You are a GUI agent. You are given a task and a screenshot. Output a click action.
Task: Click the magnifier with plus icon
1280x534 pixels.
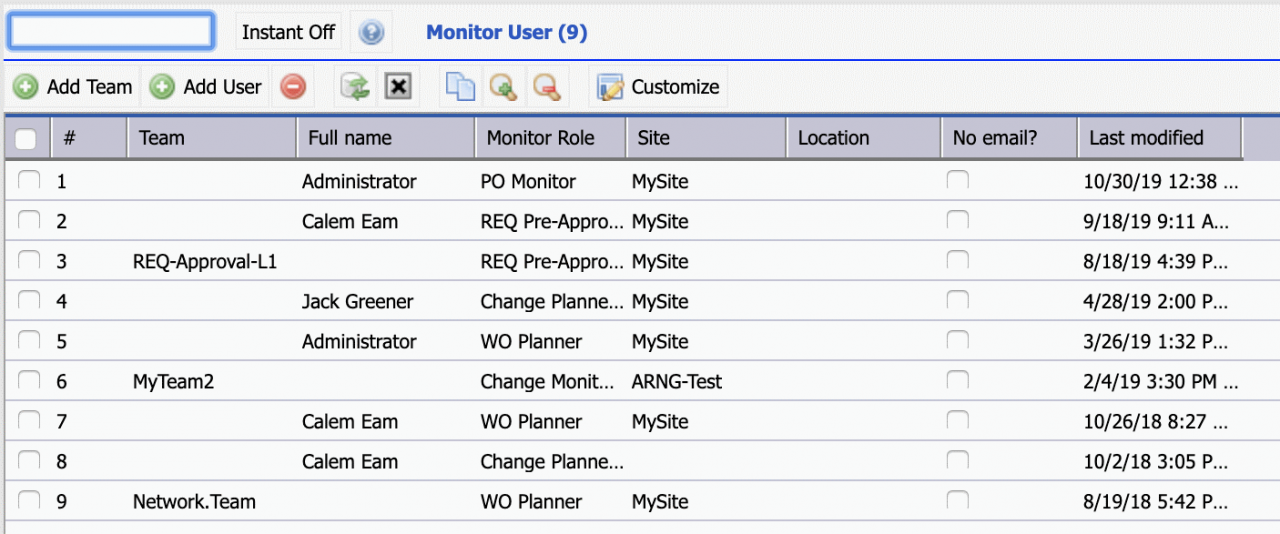pyautogui.click(x=502, y=87)
